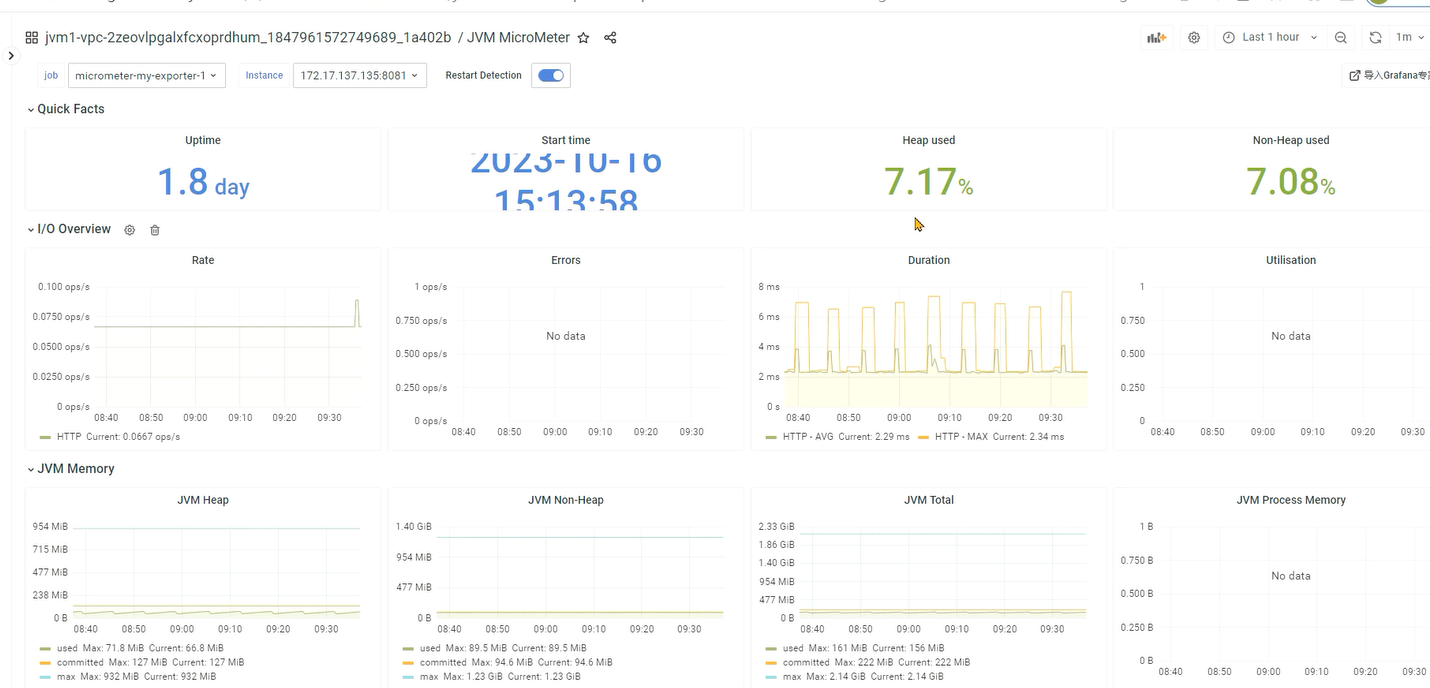
Task: Open I/O Overview row settings gear
Action: (129, 230)
